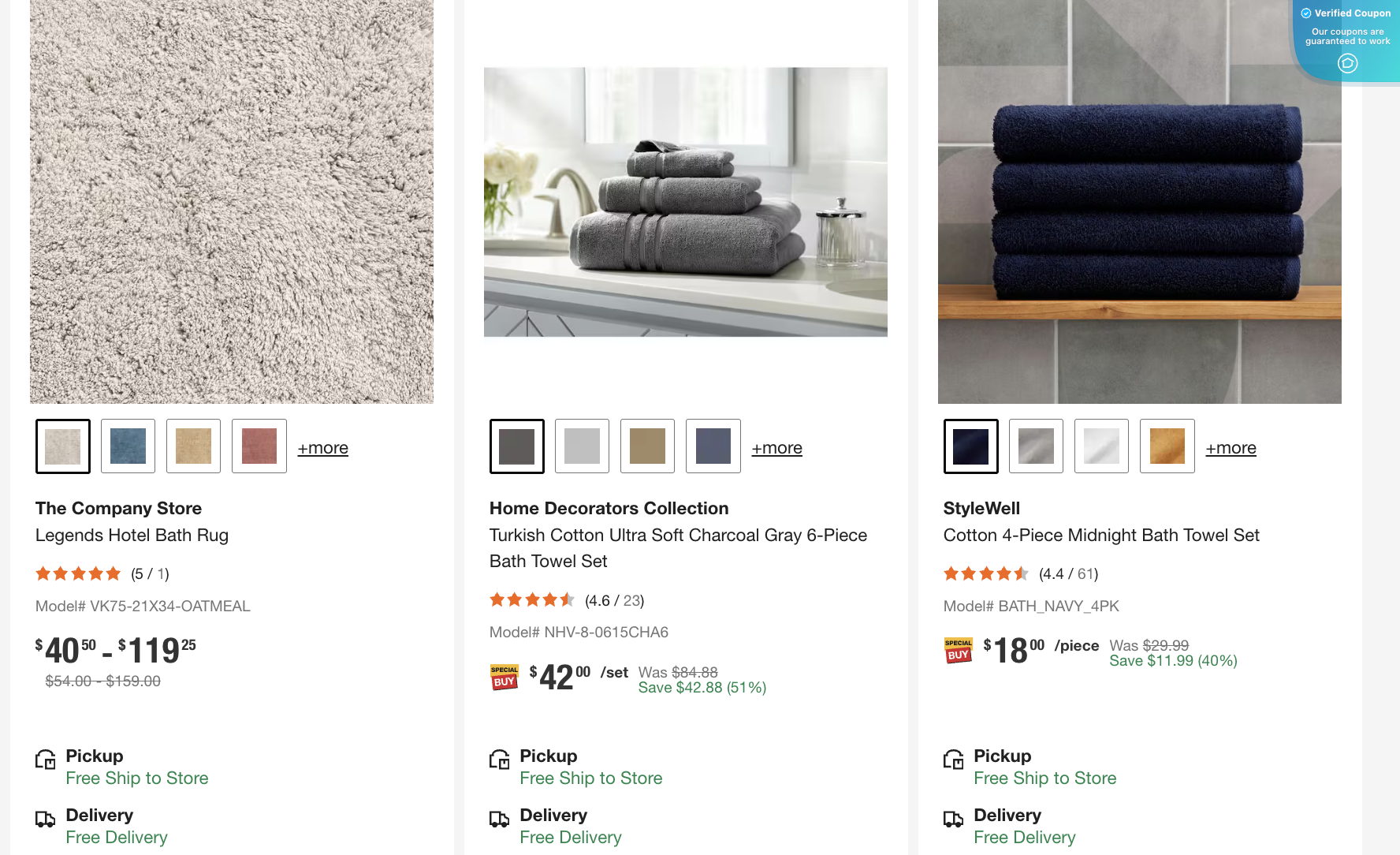Click the Delivery truck icon under Turkish Cotton towel set
The width and height of the screenshot is (1400, 855).
[500, 819]
